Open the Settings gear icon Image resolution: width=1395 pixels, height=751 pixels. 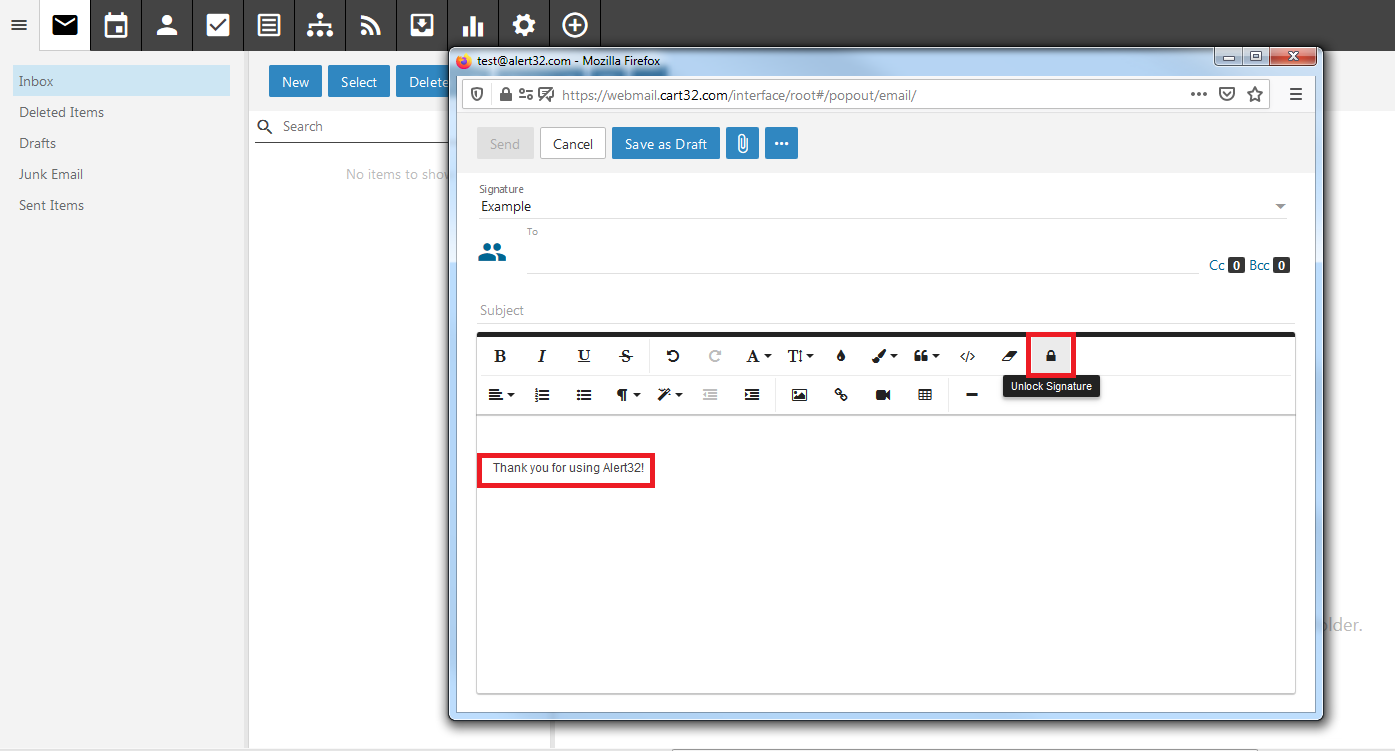tap(524, 25)
